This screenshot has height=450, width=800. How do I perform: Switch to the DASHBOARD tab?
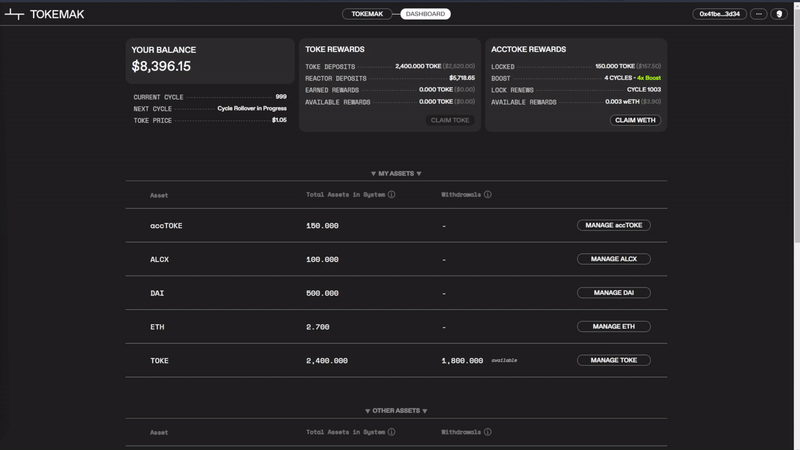pos(425,14)
